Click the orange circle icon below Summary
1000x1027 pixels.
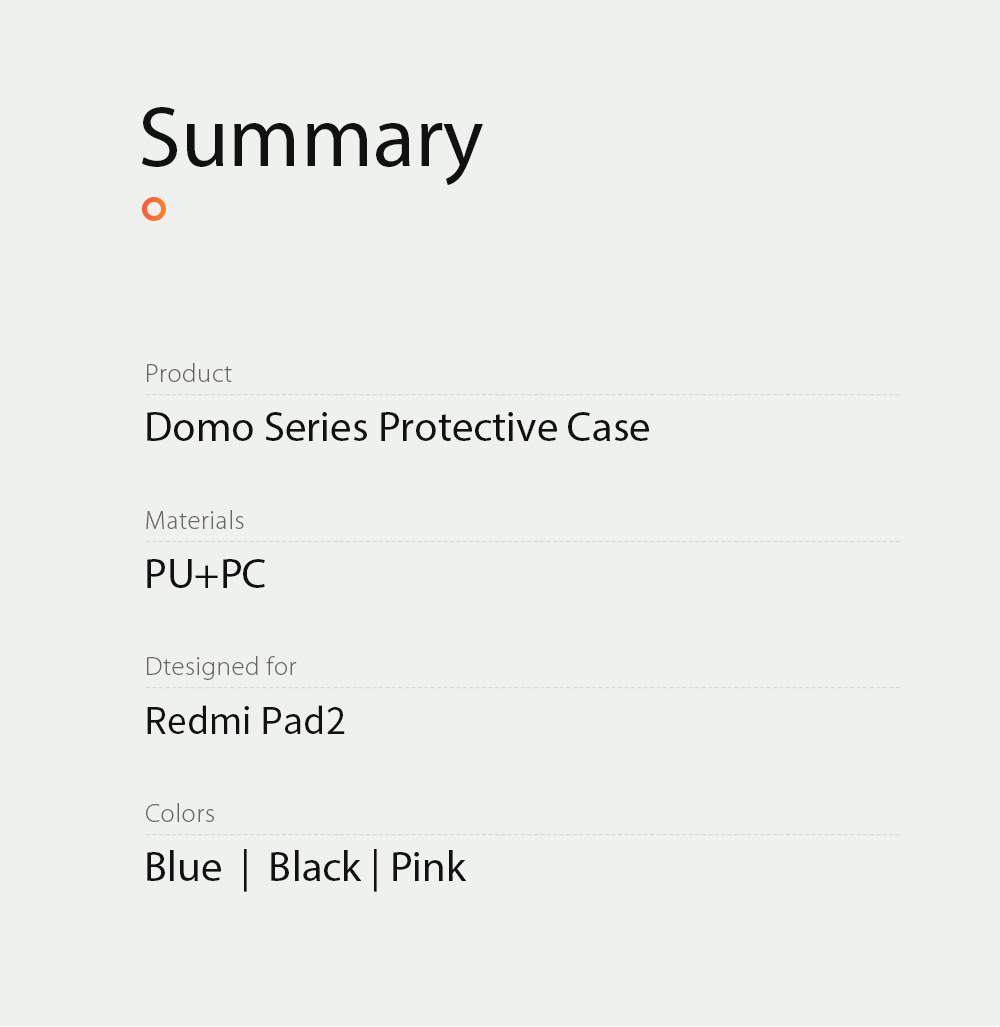tap(153, 209)
